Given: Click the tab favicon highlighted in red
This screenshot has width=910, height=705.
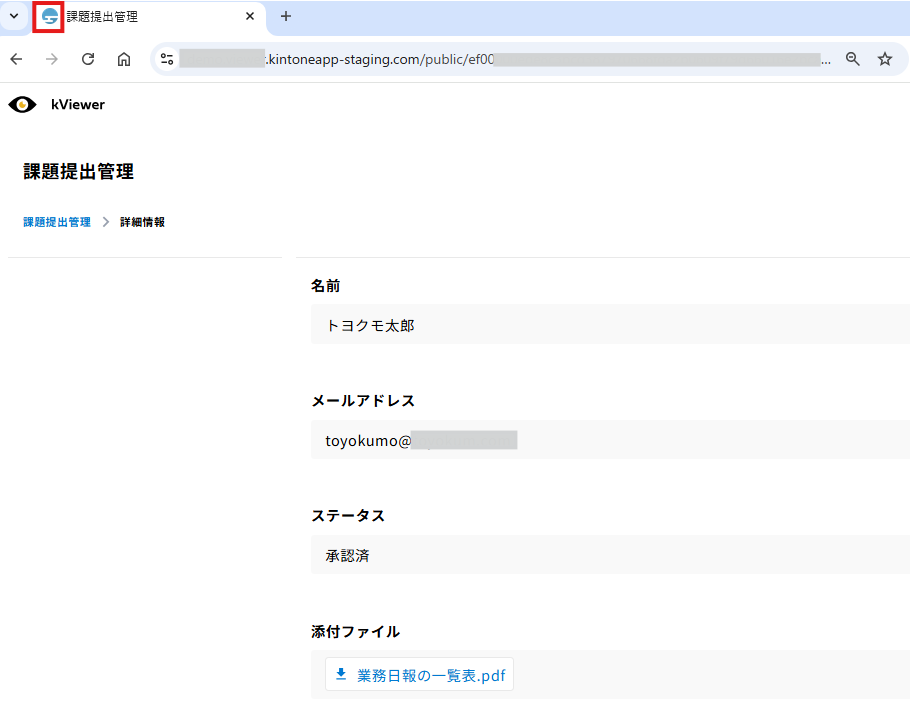Looking at the screenshot, I should [49, 17].
